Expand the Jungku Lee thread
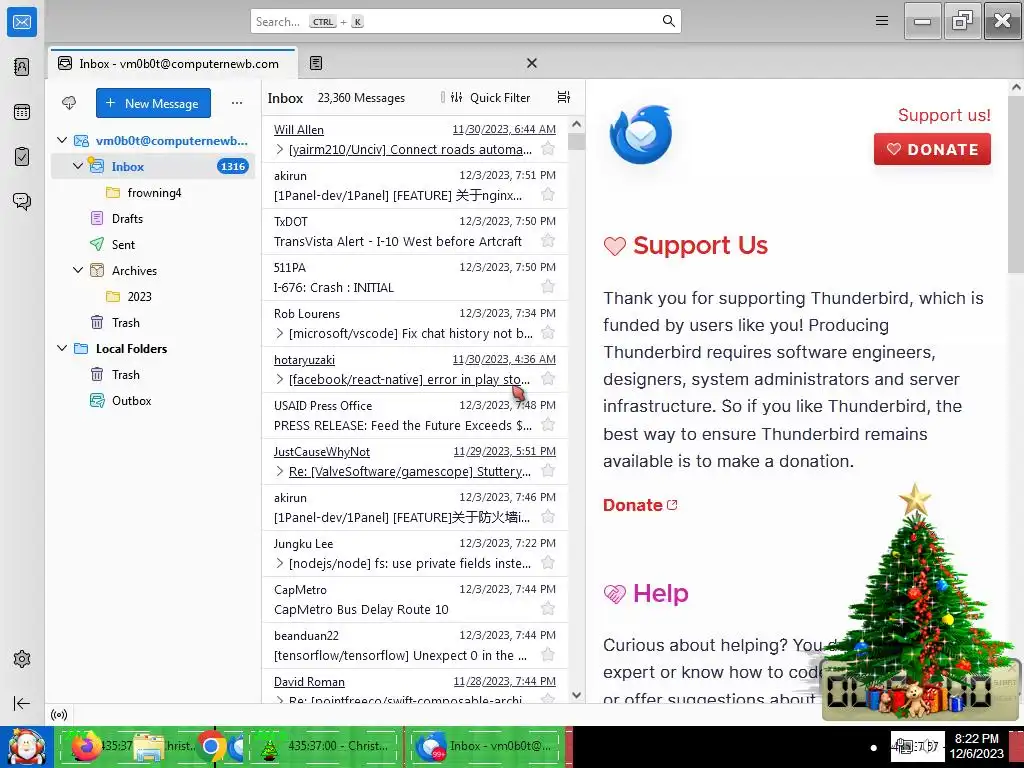 click(x=280, y=564)
